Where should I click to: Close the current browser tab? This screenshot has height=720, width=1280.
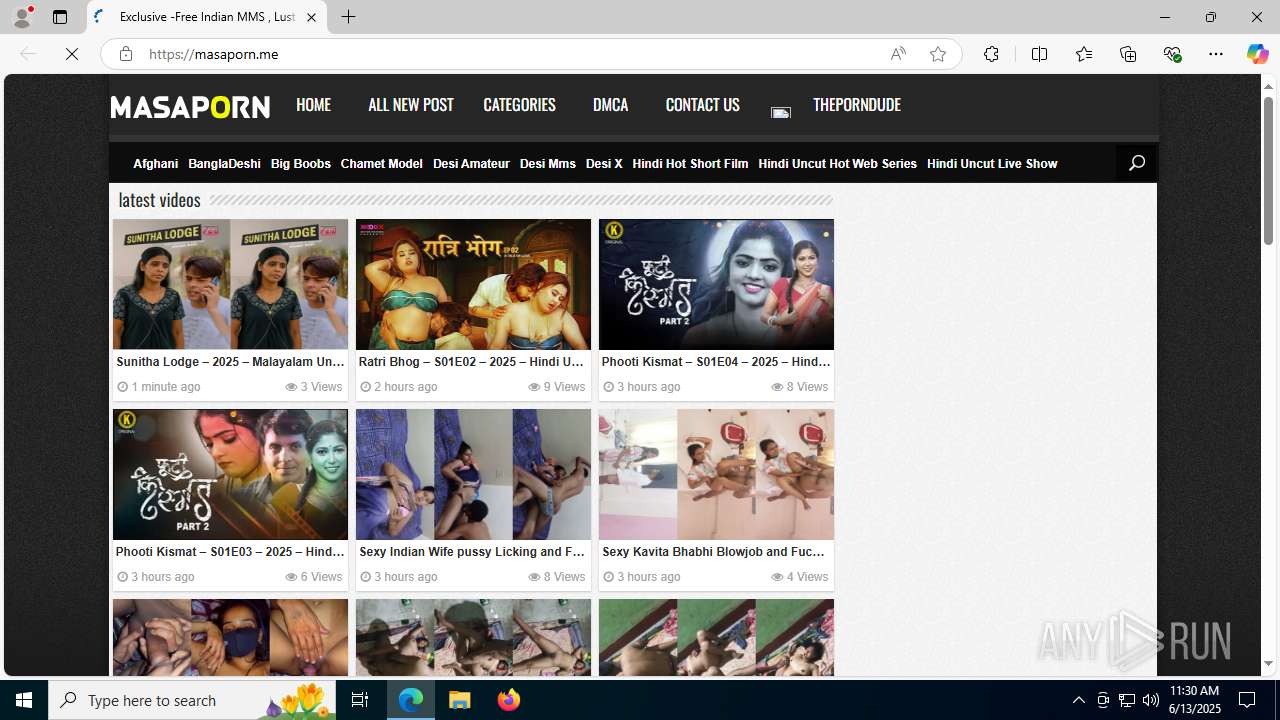point(311,17)
